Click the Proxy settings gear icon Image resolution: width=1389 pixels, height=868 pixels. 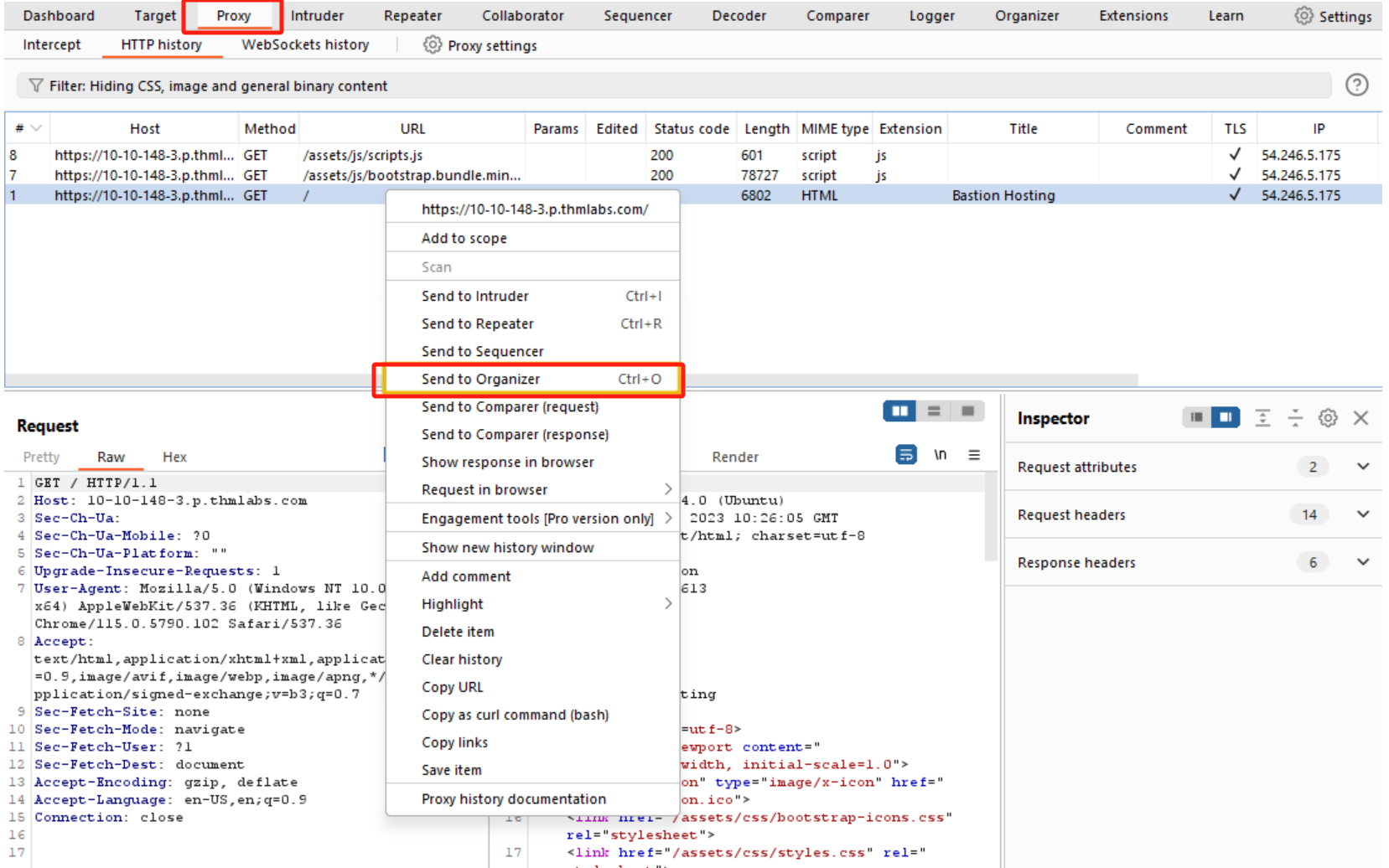pos(432,45)
